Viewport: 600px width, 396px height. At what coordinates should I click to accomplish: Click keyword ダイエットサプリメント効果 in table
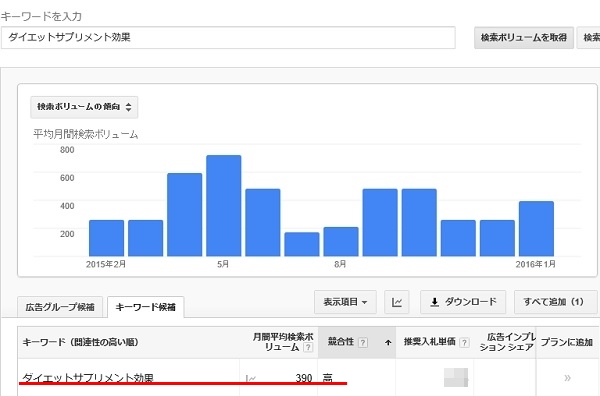click(x=88, y=378)
